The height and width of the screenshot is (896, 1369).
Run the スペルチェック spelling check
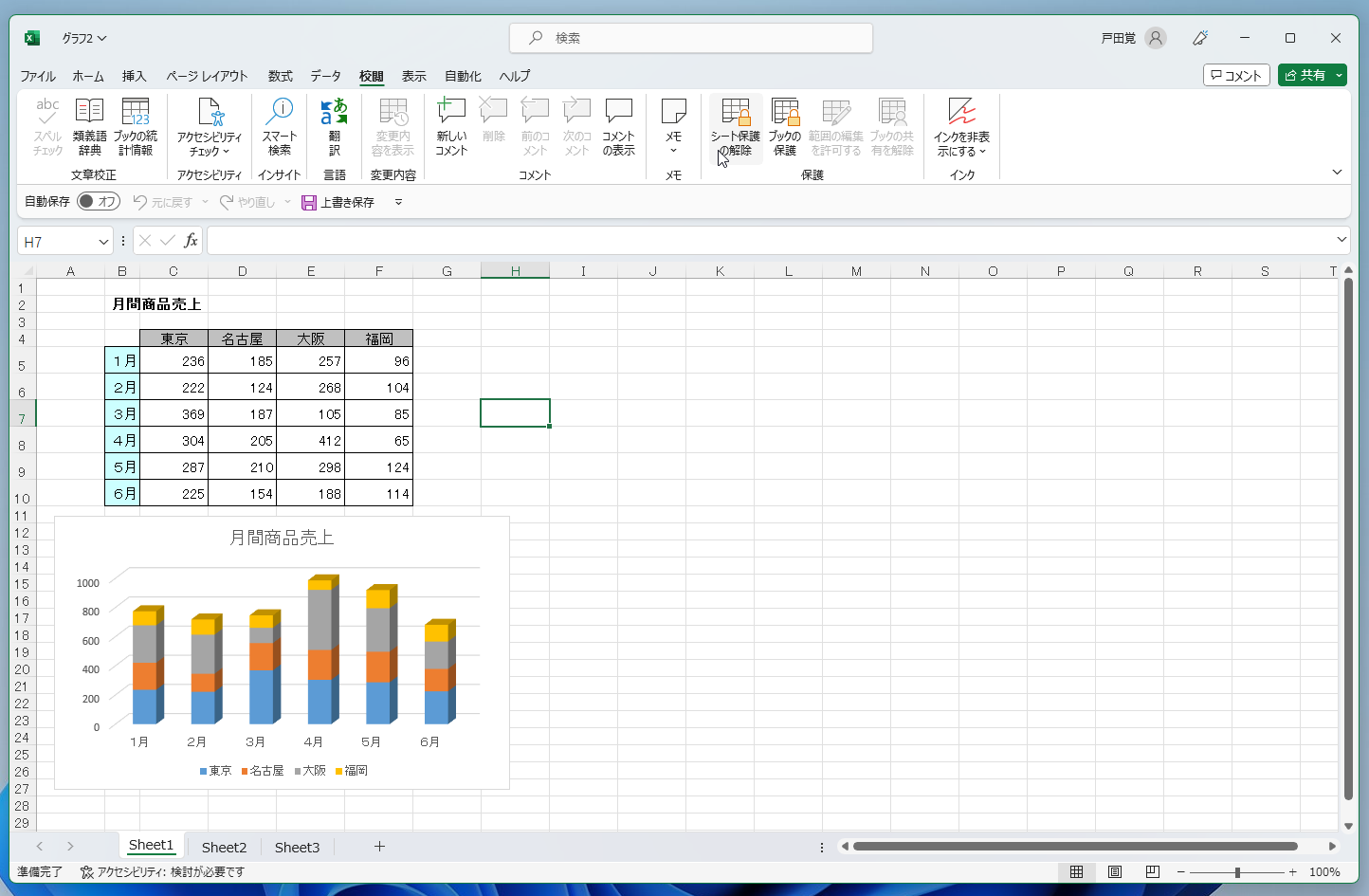coord(47,127)
